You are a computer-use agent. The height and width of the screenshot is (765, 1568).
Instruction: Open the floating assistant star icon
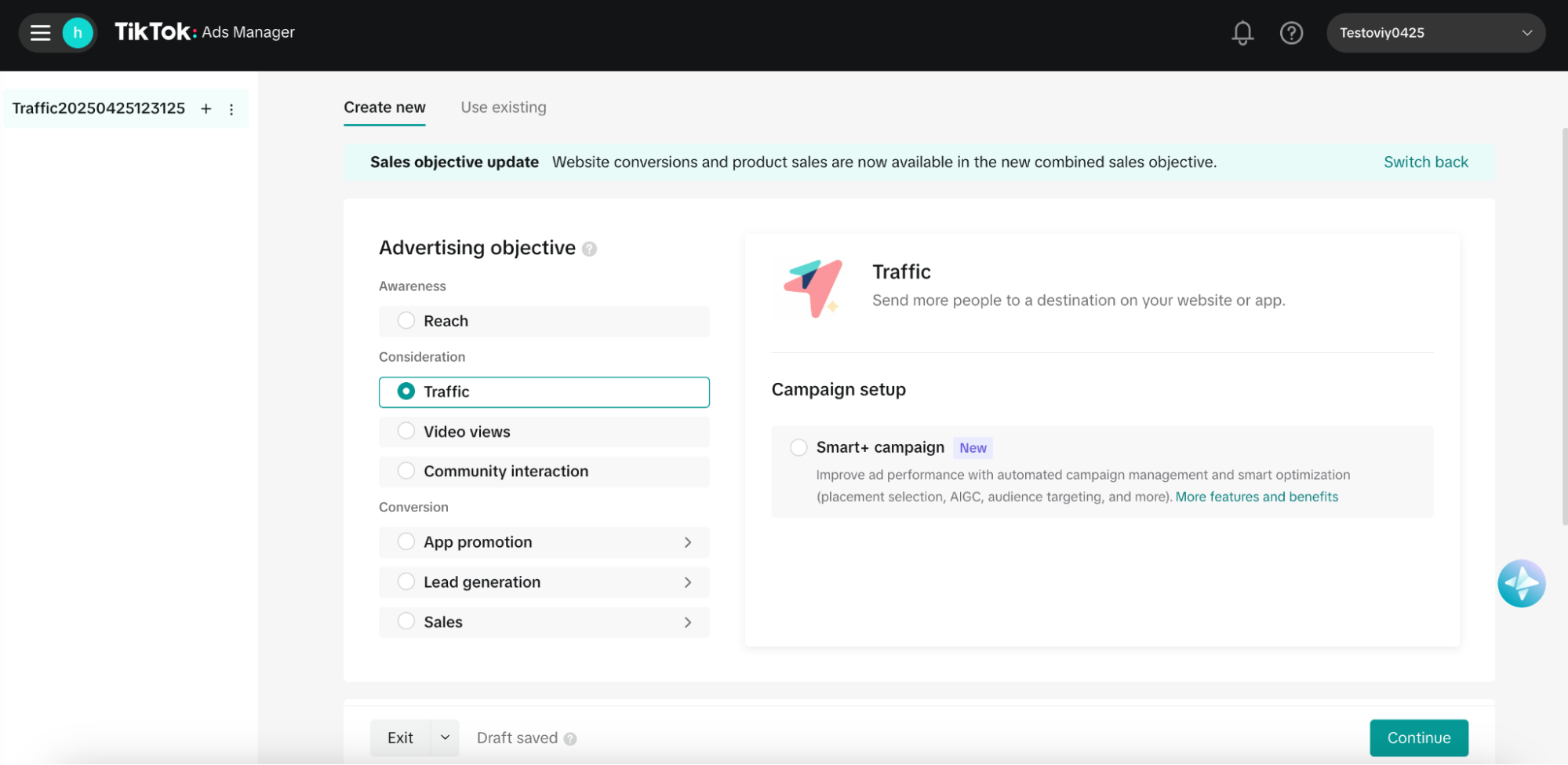point(1521,583)
